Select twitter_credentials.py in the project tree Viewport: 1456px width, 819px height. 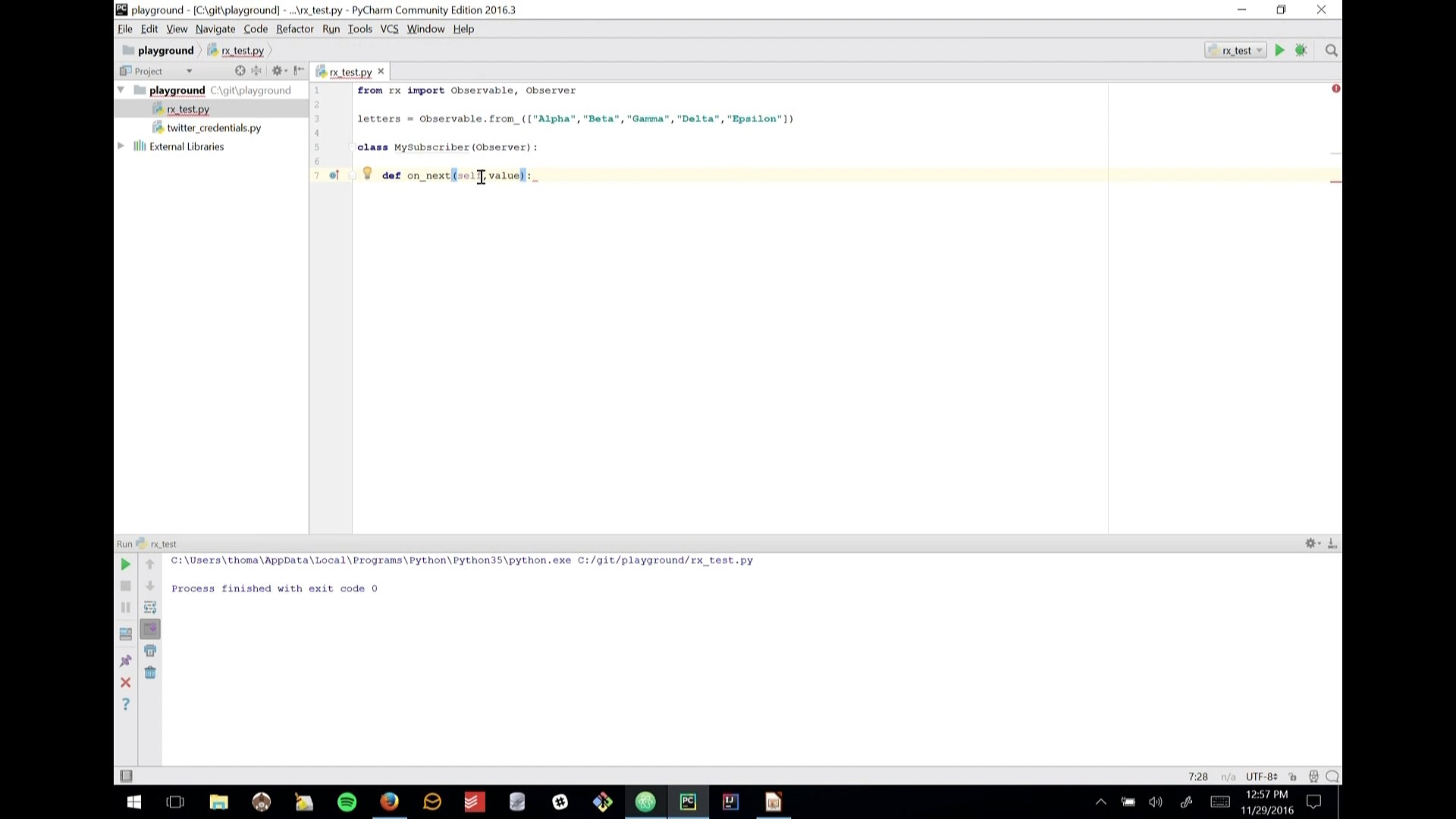tap(214, 127)
